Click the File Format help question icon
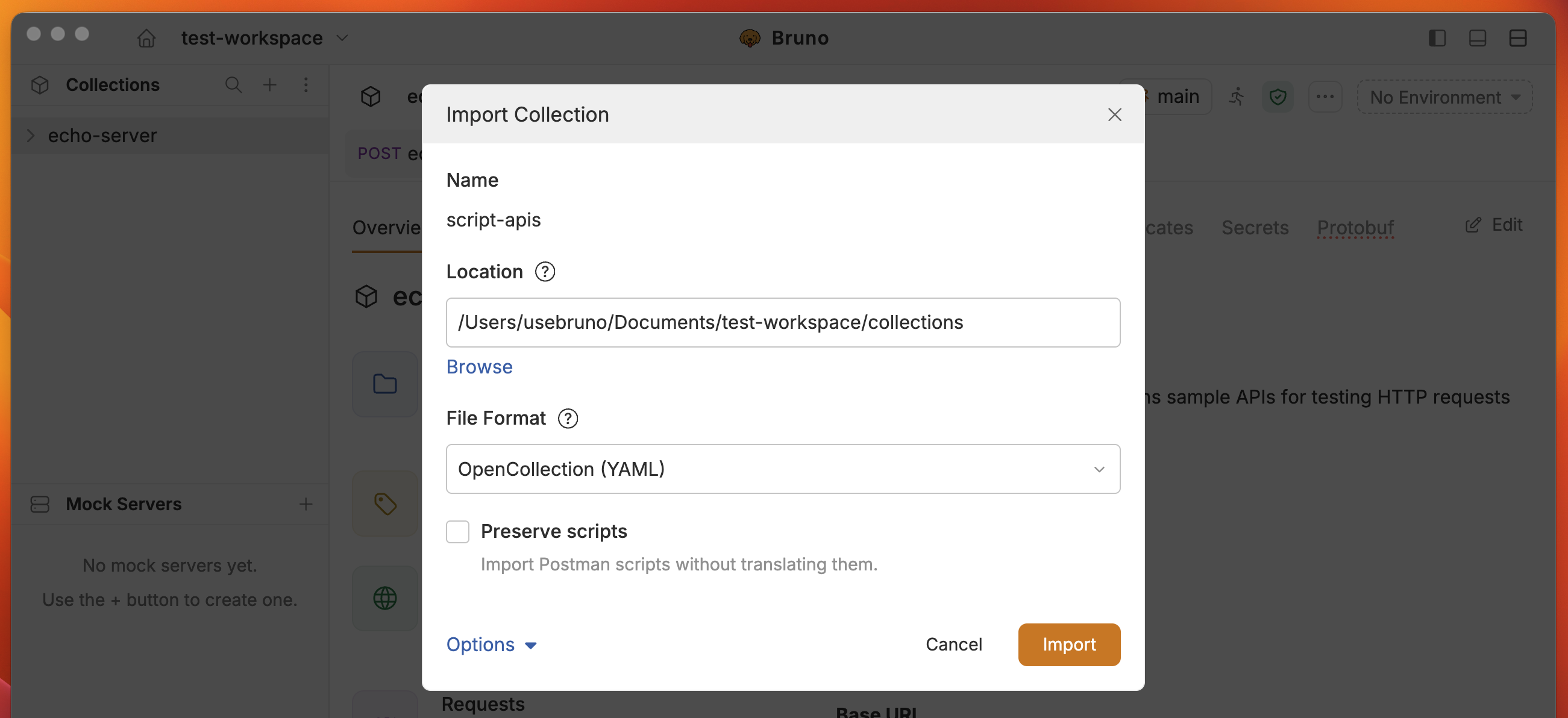The width and height of the screenshot is (1568, 718). click(567, 418)
